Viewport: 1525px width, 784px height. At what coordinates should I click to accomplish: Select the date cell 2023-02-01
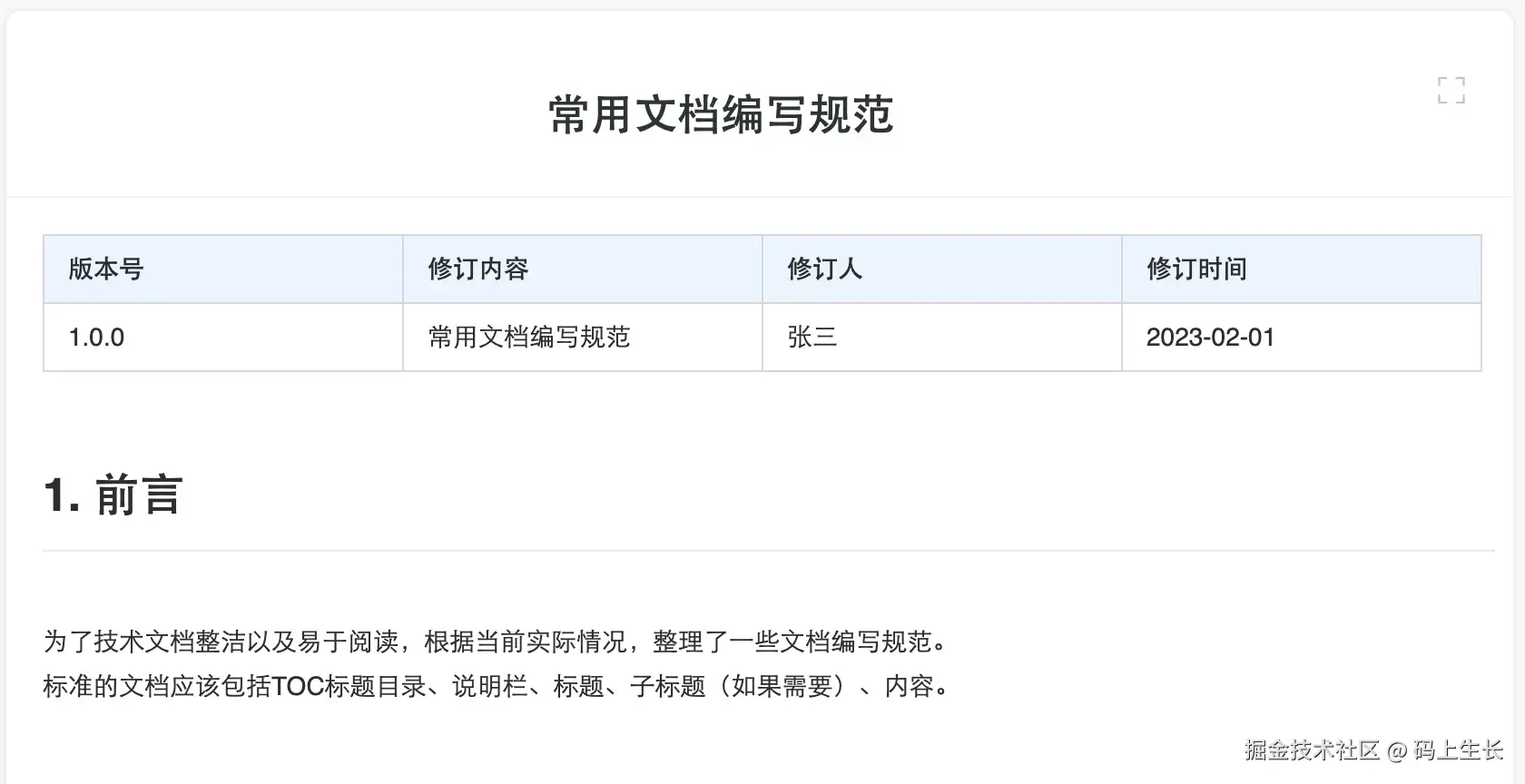click(1210, 338)
